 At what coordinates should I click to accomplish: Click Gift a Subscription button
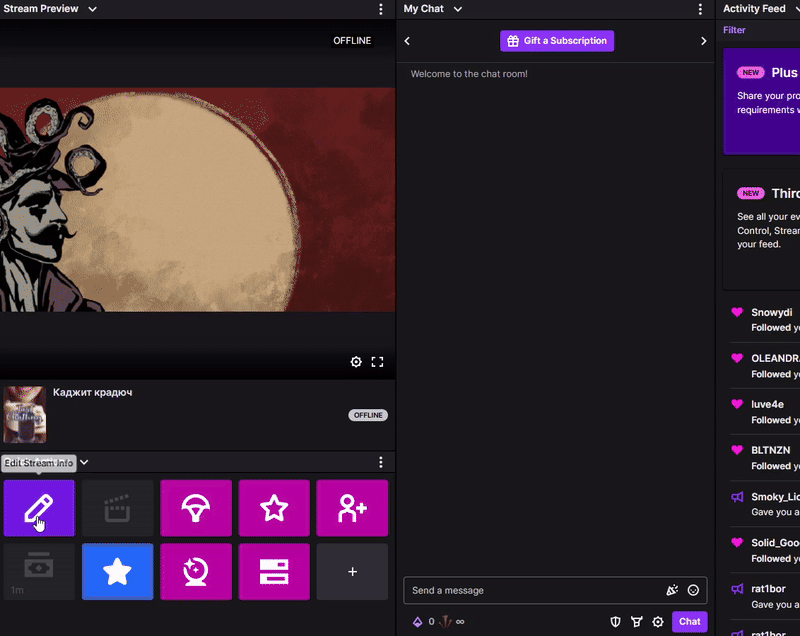(x=557, y=41)
